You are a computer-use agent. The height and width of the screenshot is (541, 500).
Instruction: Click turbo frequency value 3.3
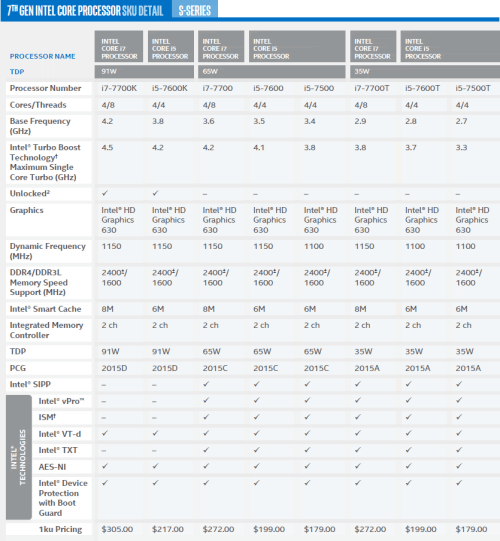click(x=461, y=148)
